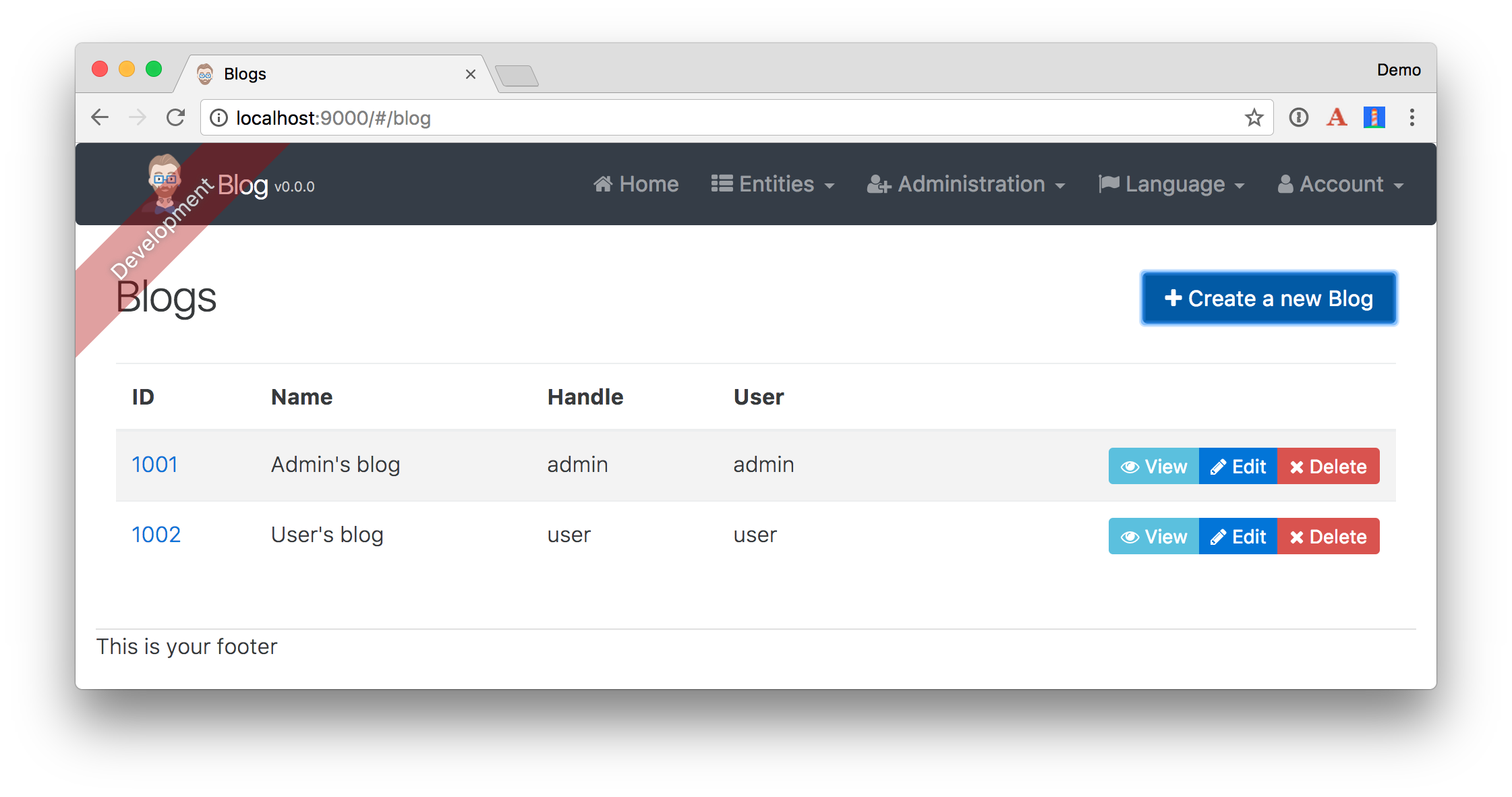1512x797 pixels.
Task: Open Chrome three-dot menu
Action: tap(1412, 117)
